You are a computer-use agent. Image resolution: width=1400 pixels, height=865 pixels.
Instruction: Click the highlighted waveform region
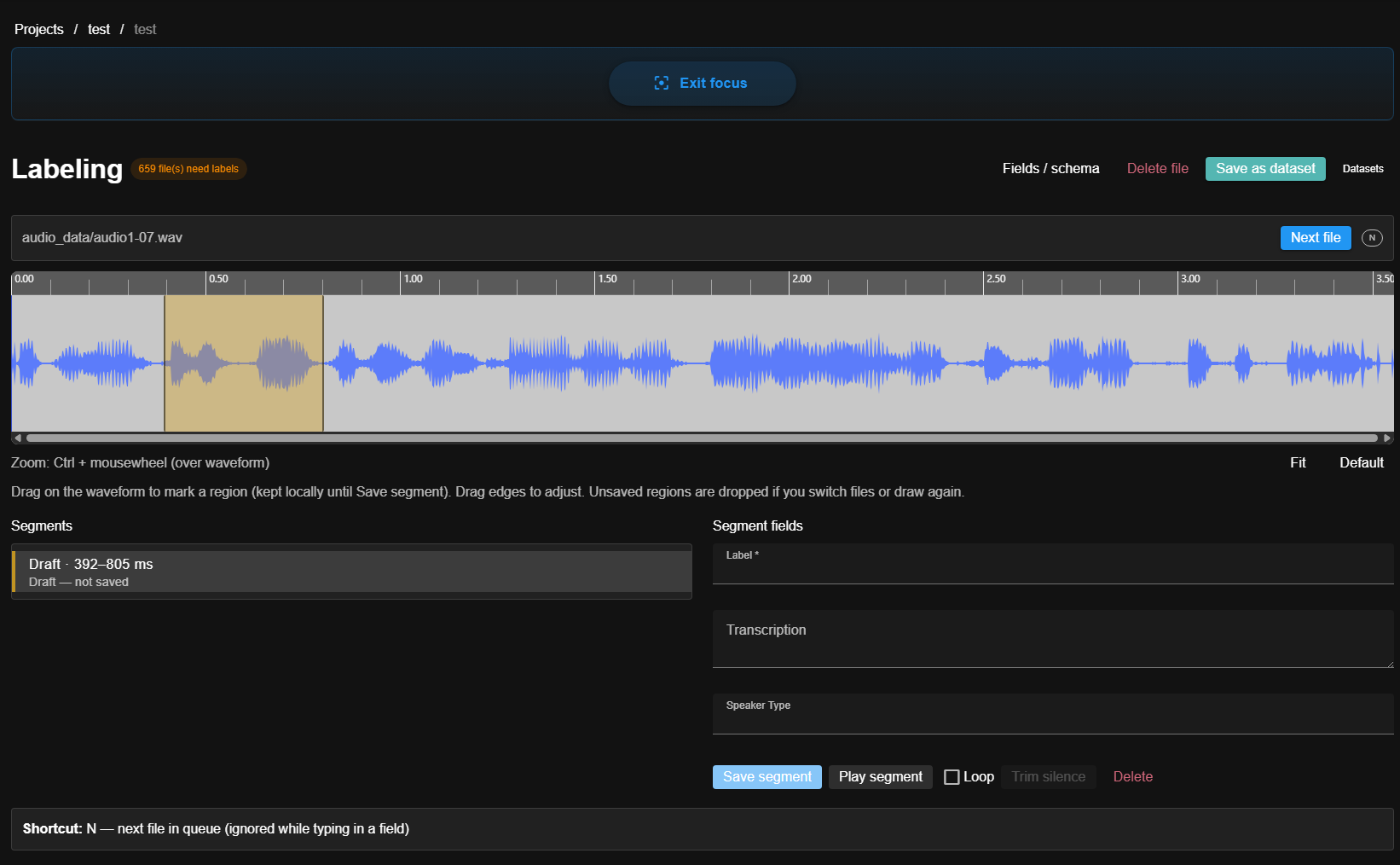[244, 363]
